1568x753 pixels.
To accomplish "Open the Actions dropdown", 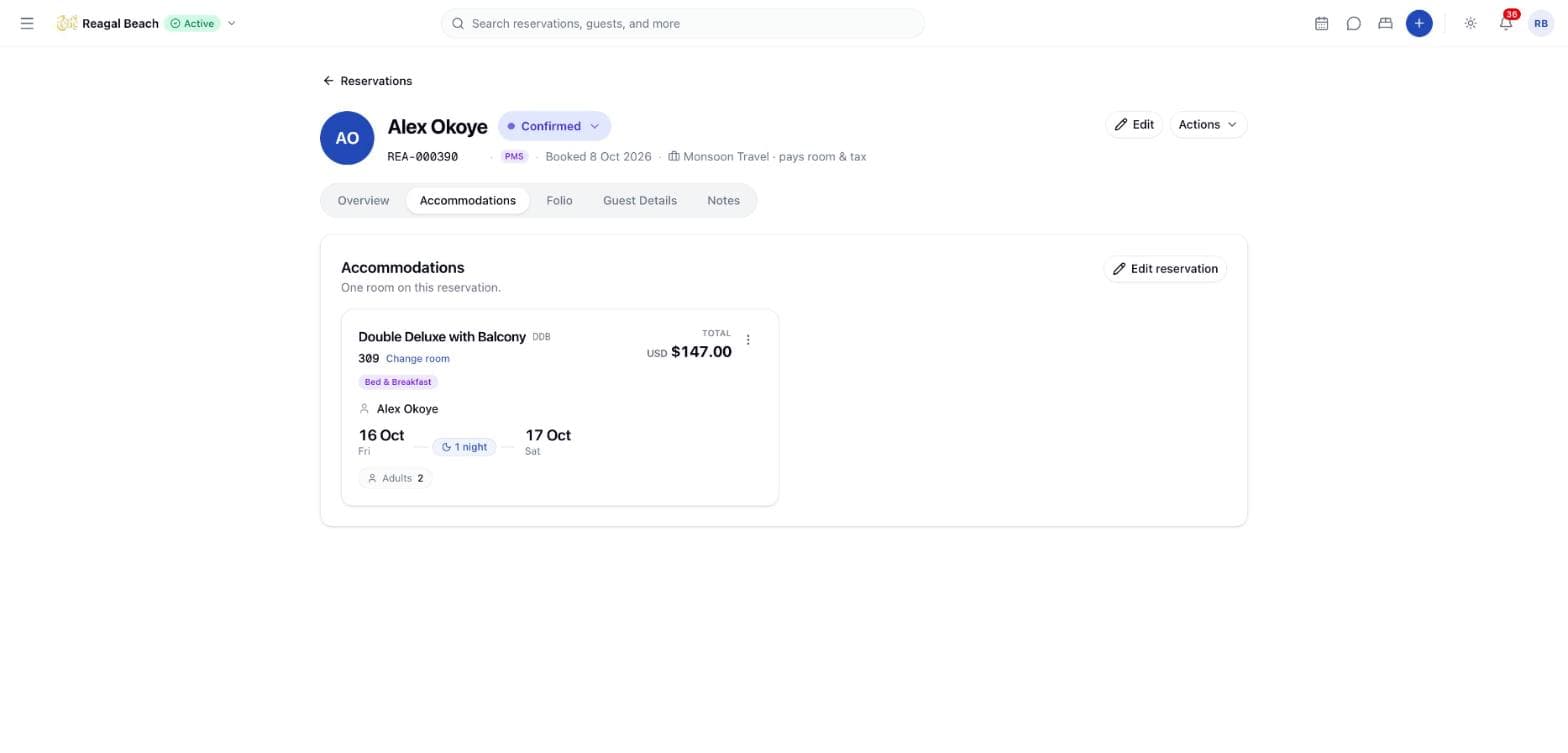I will [1207, 125].
